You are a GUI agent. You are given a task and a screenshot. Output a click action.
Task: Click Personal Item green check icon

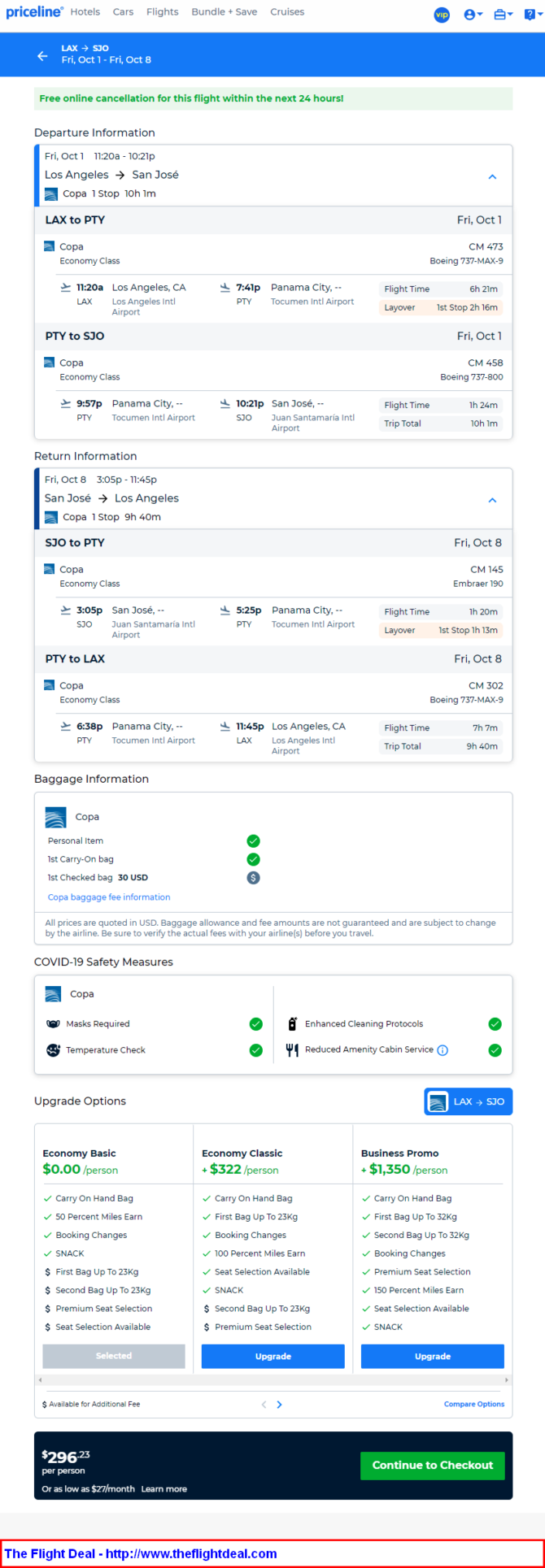(x=253, y=840)
